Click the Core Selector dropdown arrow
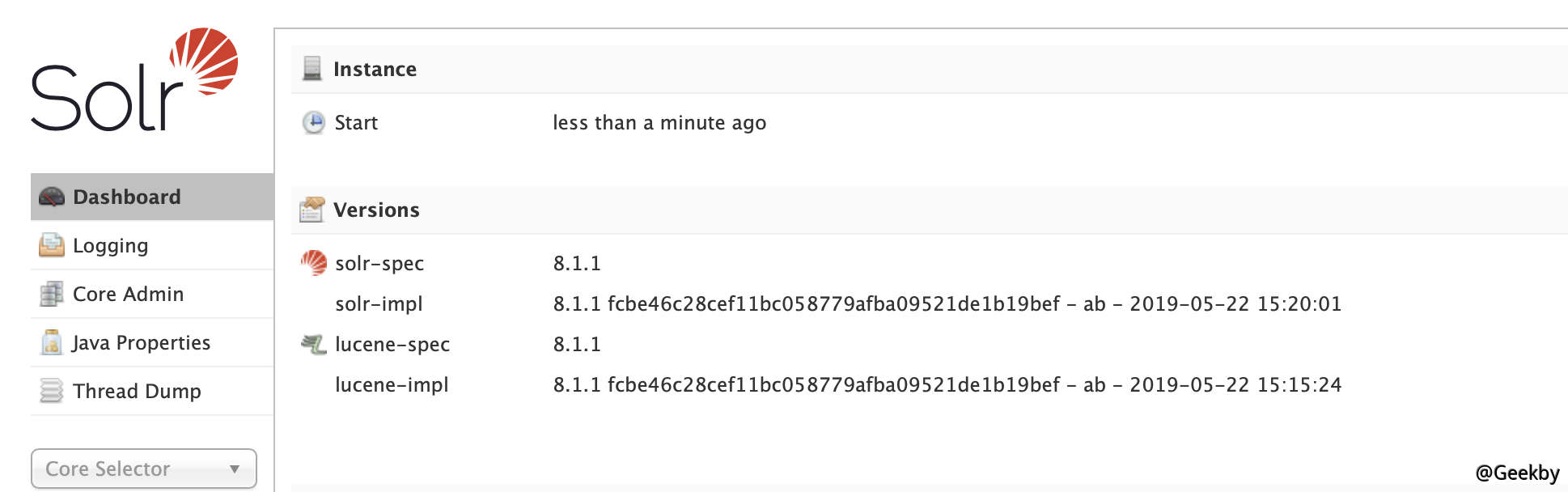The image size is (1568, 492). (235, 469)
